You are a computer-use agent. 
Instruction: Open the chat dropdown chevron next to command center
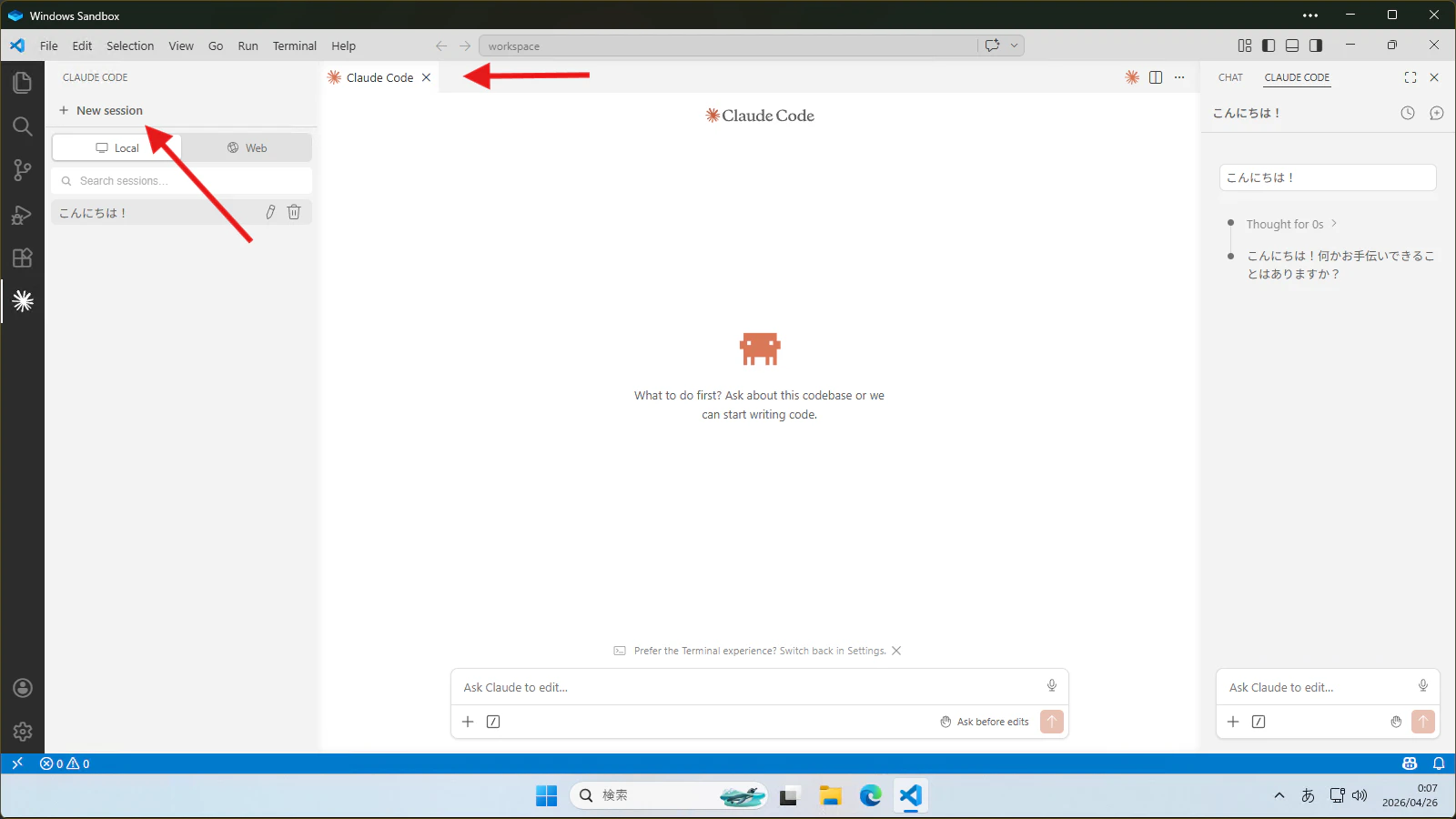[1014, 45]
